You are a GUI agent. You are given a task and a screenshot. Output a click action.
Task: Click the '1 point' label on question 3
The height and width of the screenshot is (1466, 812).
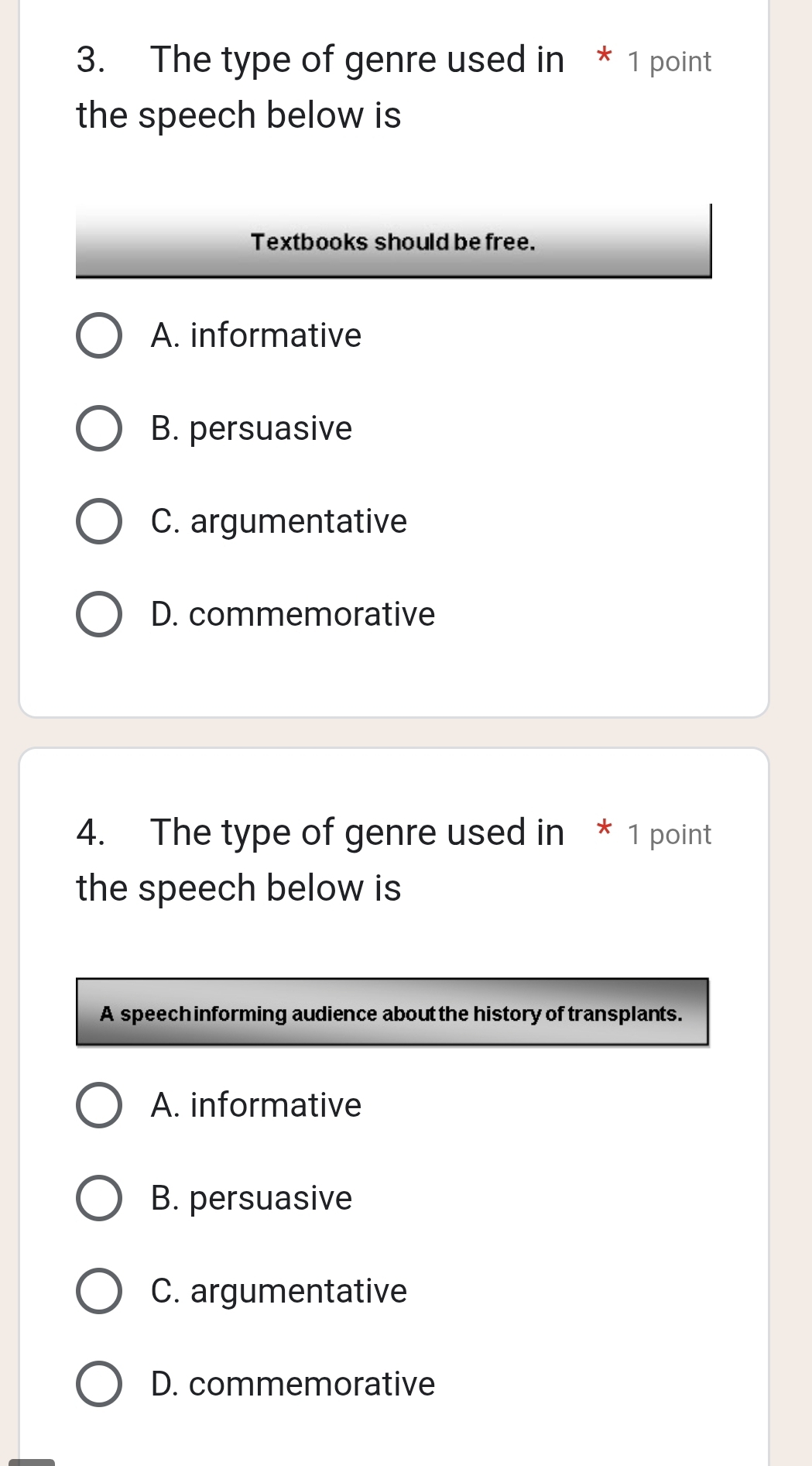click(671, 62)
